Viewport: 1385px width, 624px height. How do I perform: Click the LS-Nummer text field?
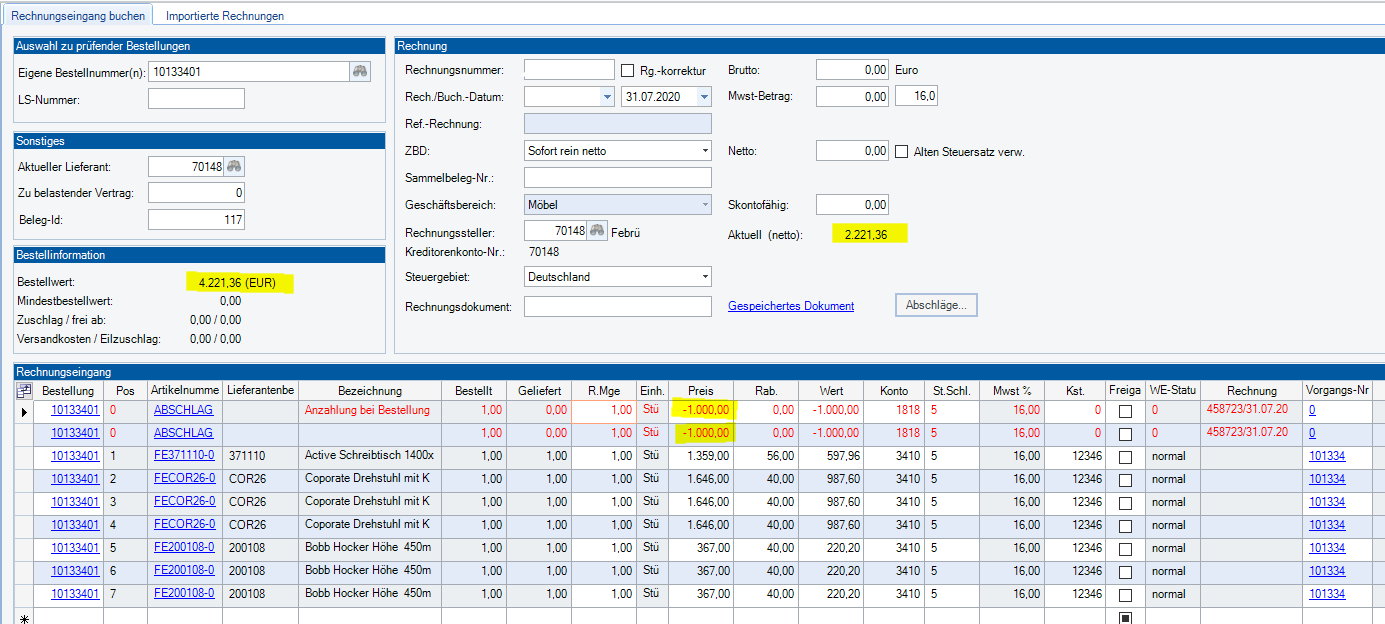coord(196,98)
